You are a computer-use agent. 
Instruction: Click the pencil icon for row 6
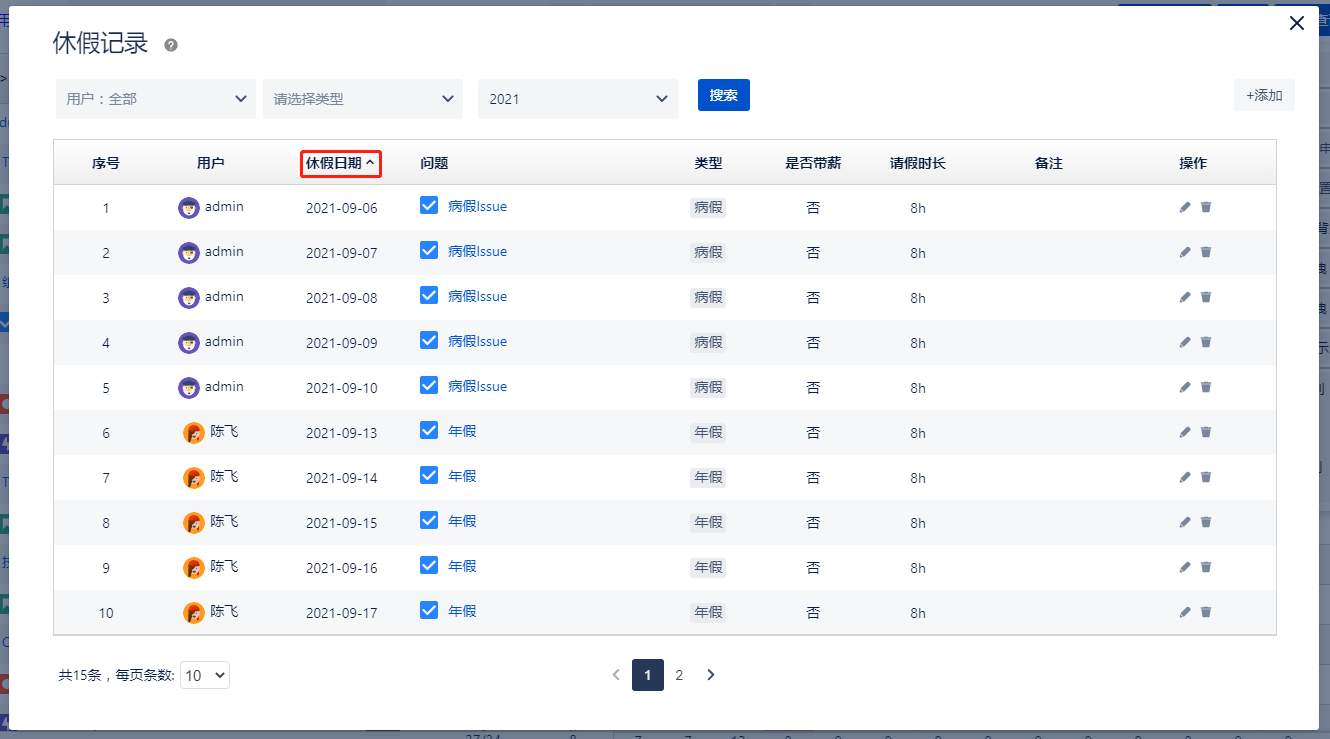pos(1185,432)
